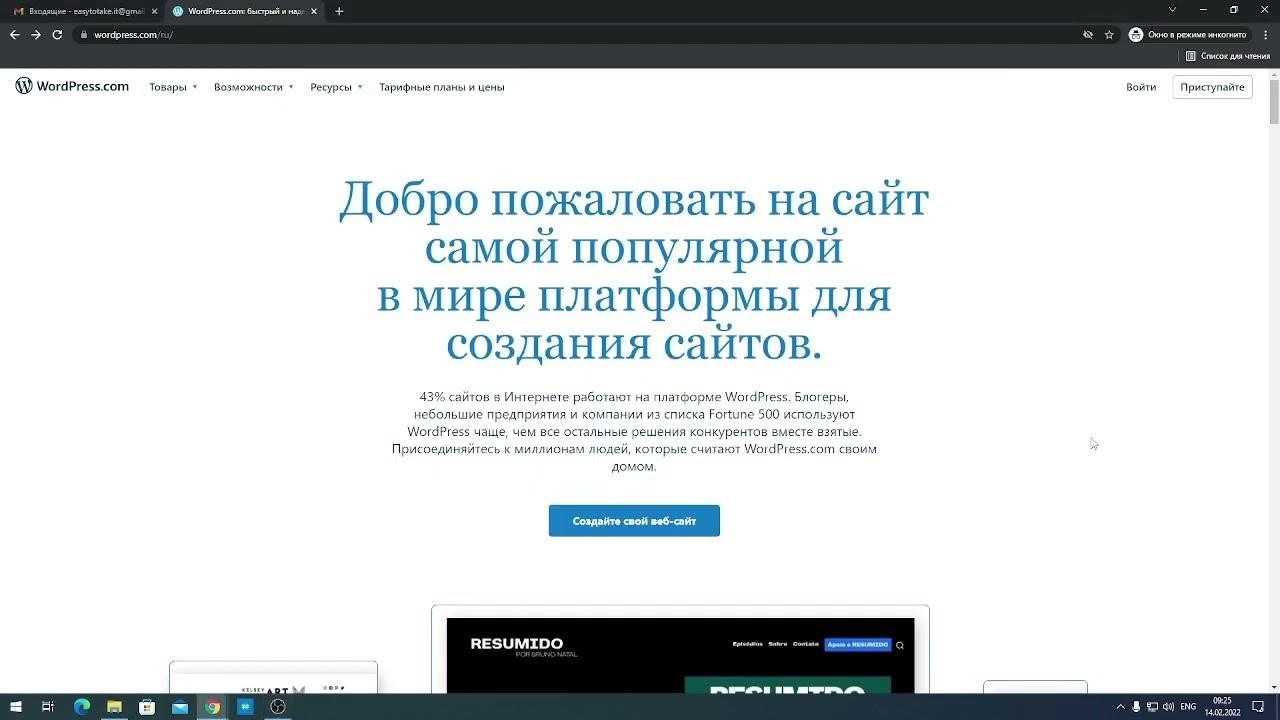Click the Приступайте button
The height and width of the screenshot is (720, 1280).
1212,87
